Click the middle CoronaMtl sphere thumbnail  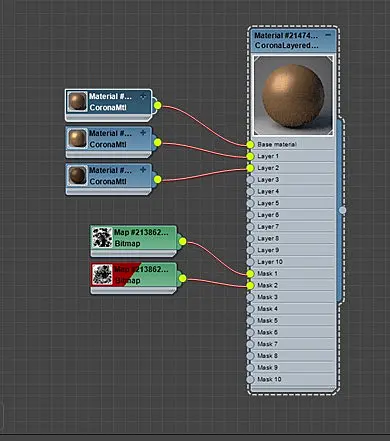click(x=77, y=139)
